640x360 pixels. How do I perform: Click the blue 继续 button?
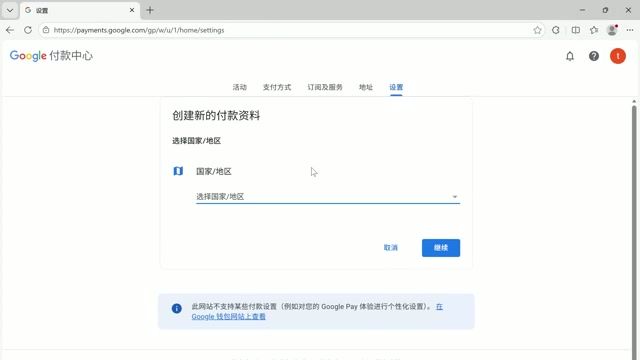(441, 248)
